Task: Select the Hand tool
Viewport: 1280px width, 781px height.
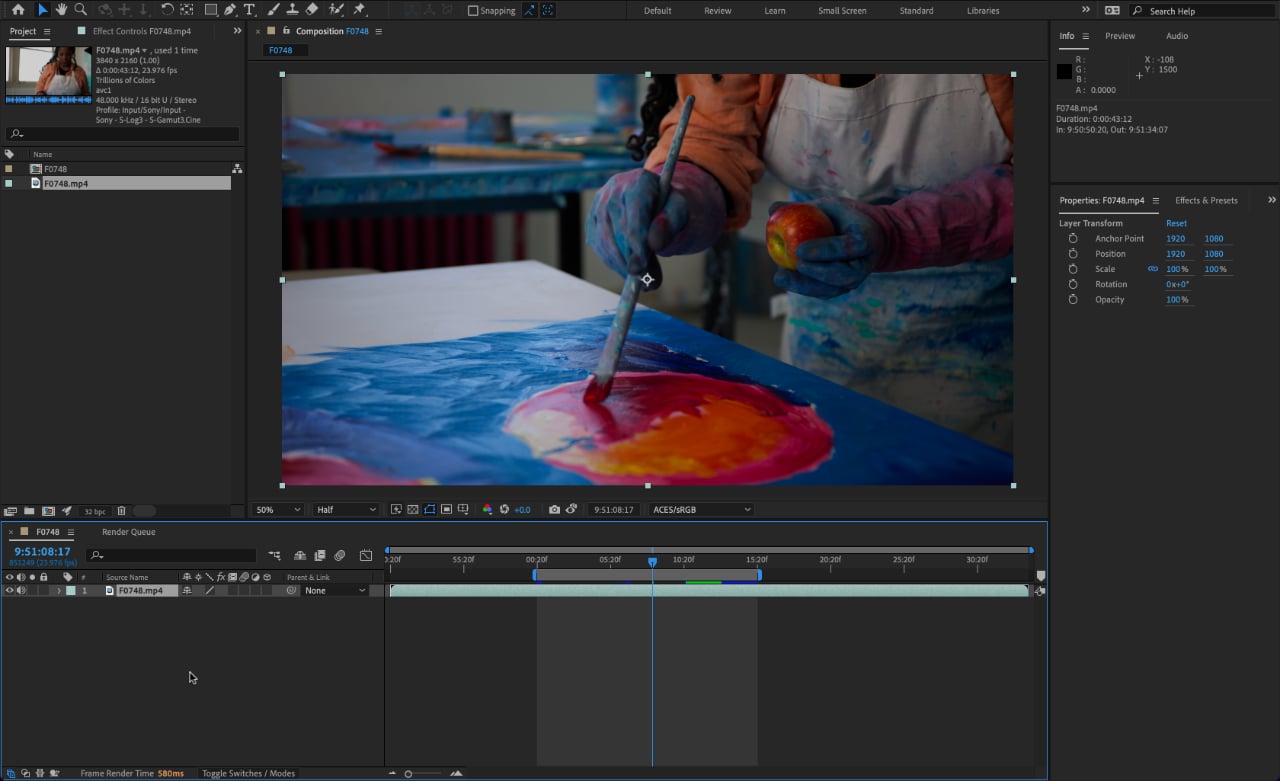Action: (x=61, y=10)
